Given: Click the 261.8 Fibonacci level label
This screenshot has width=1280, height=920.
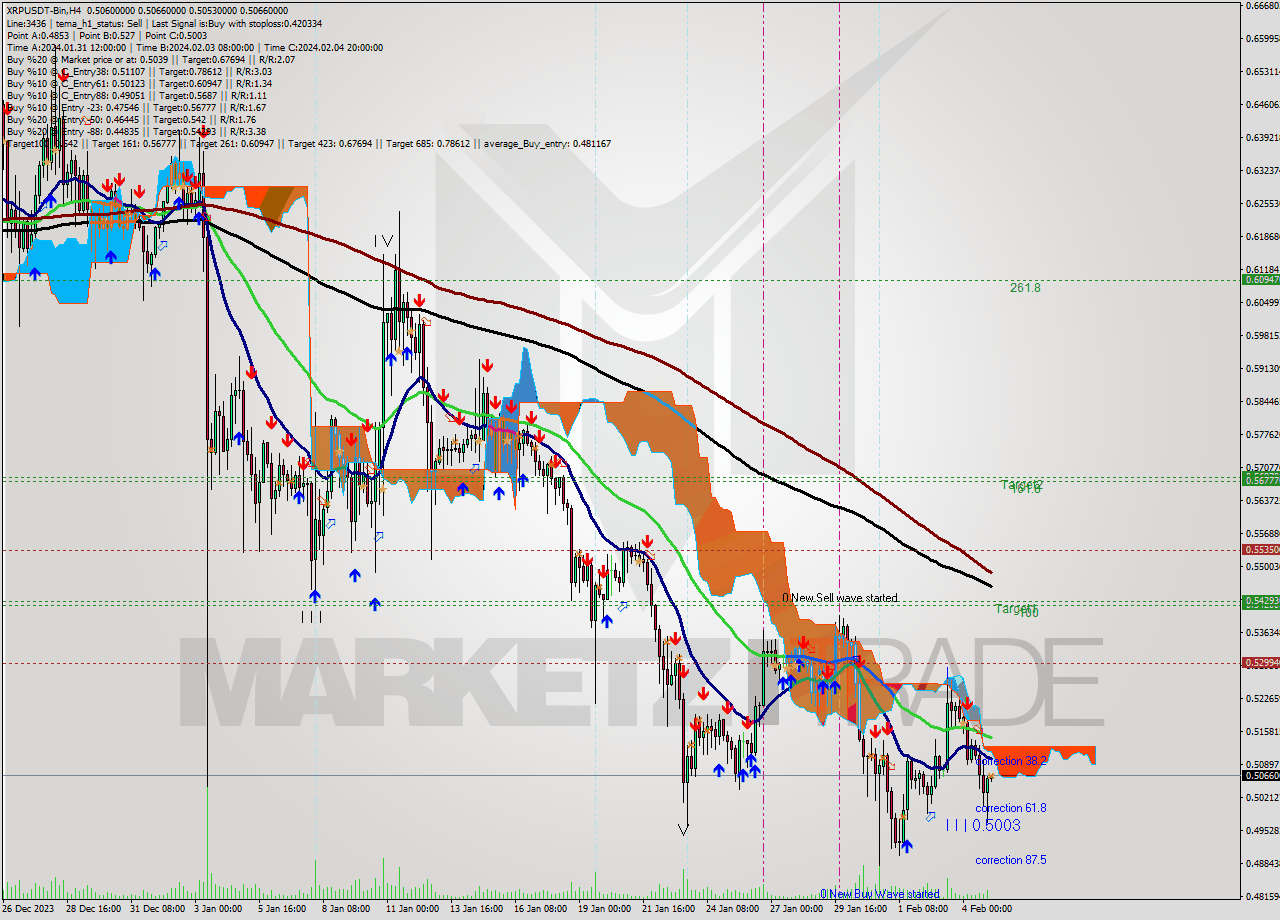Looking at the screenshot, I should pos(1025,287).
